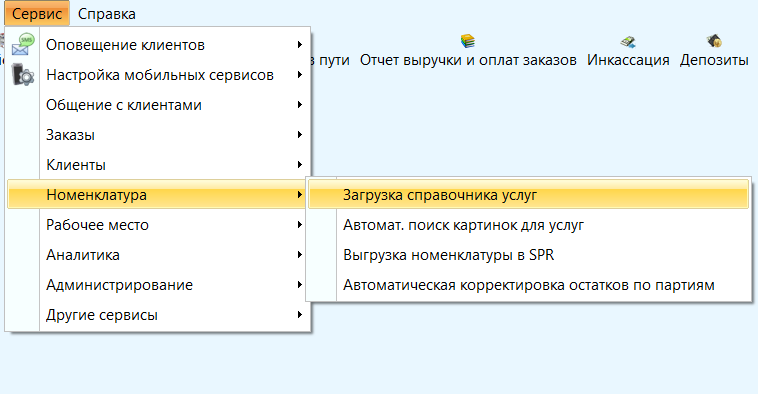Click the phone gear icon beside Настройка мобильных сервисов
Viewport: 758px width, 394px height.
23,75
